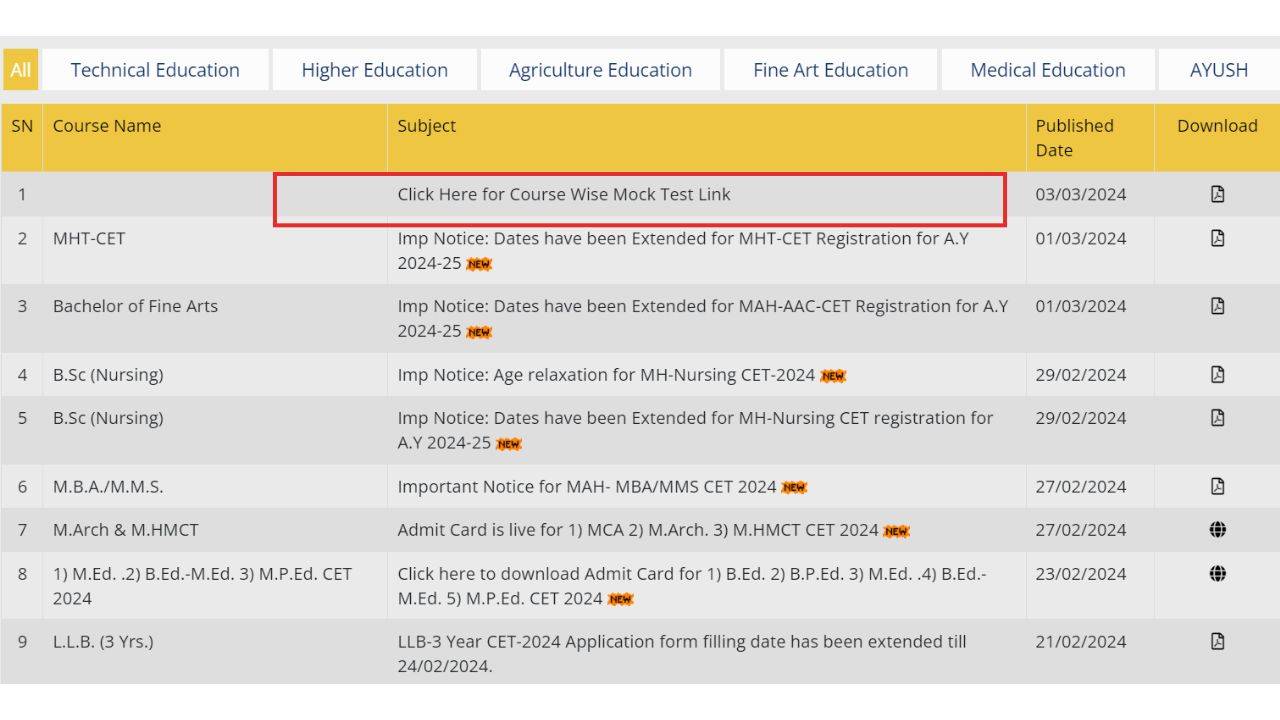
Task: Download PDF for LLB-3 Year extension notice
Action: [x=1216, y=641]
